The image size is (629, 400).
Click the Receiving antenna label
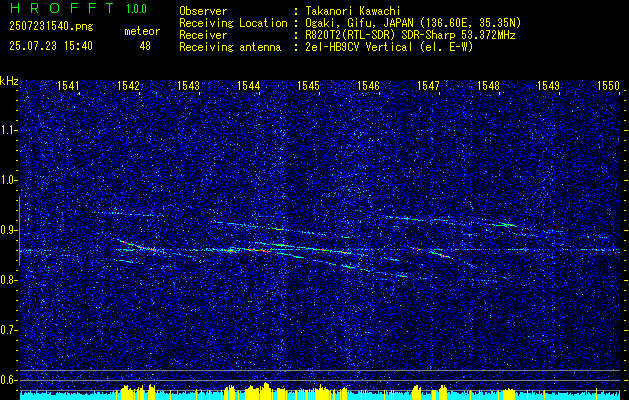pos(230,47)
